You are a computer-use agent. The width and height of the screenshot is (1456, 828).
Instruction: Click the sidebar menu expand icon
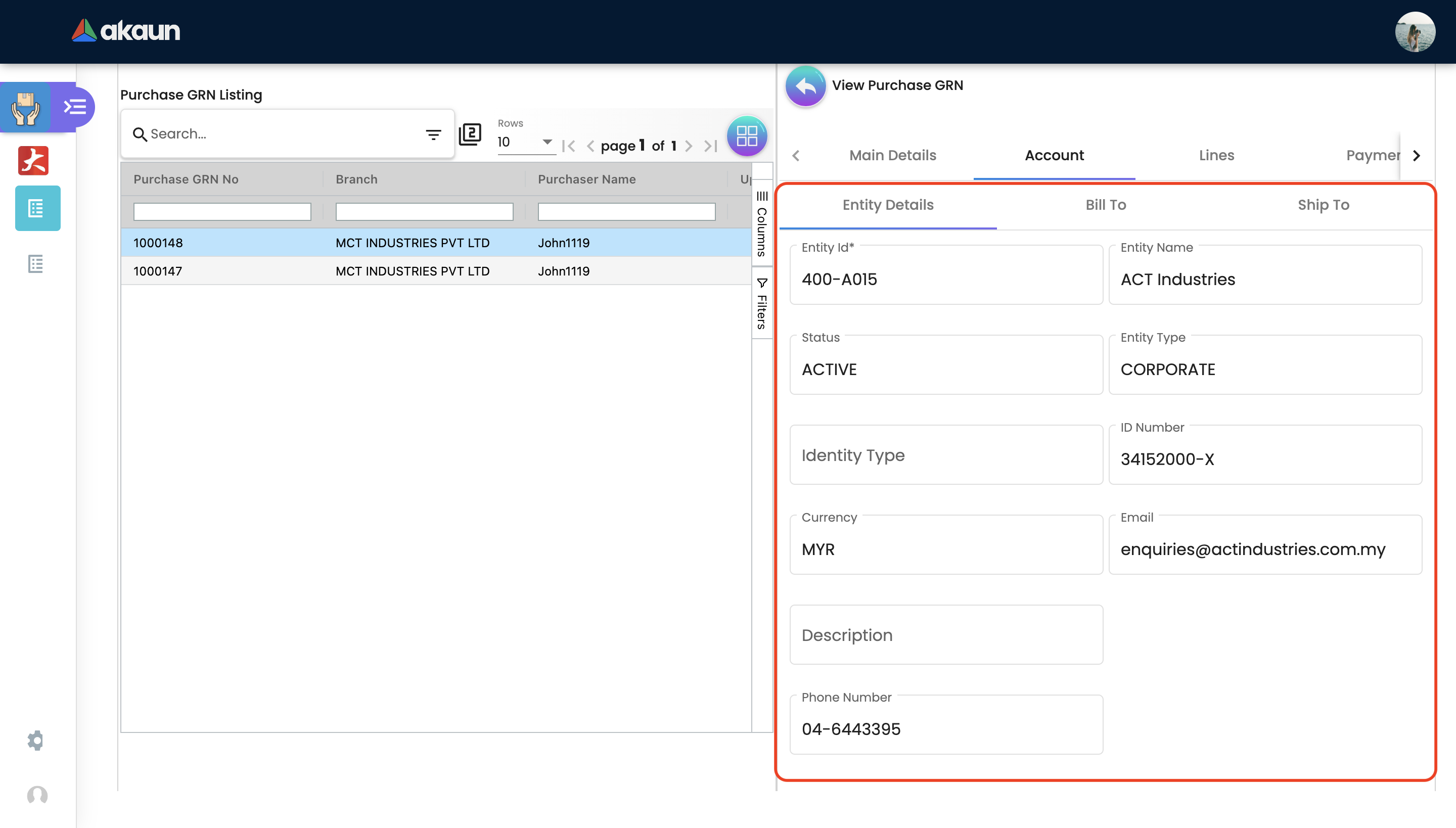pos(74,106)
